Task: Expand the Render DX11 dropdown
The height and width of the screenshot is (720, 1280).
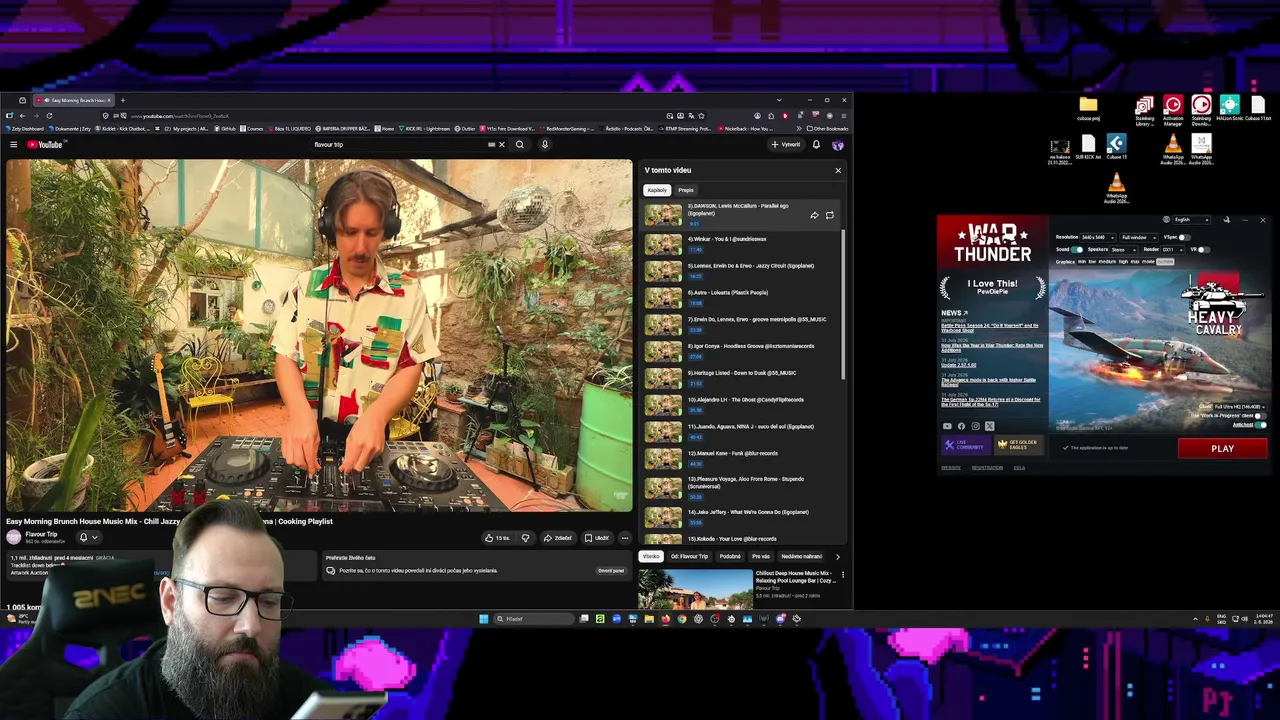Action: 1174,249
